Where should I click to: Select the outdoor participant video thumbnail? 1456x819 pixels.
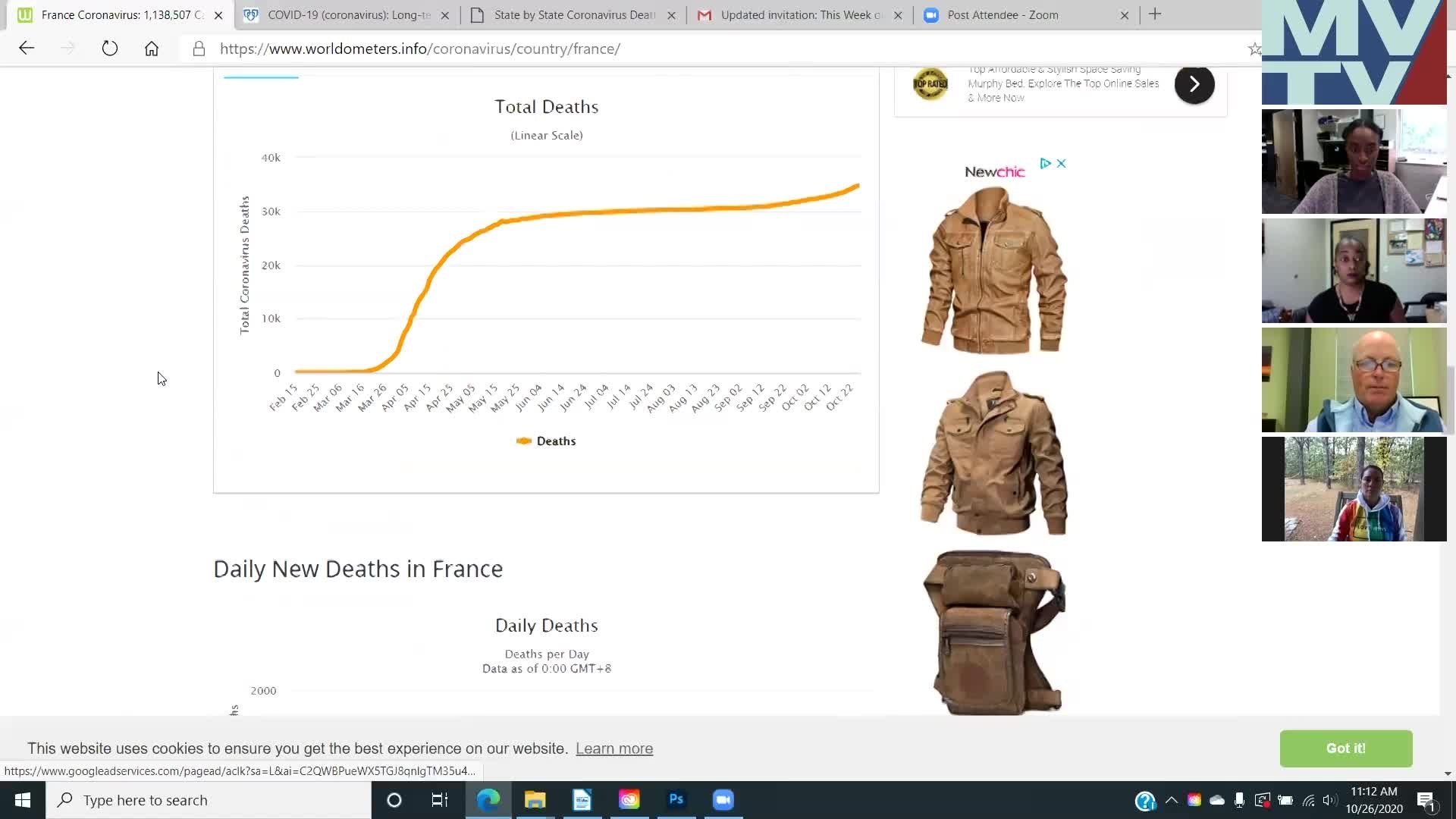coord(1354,489)
